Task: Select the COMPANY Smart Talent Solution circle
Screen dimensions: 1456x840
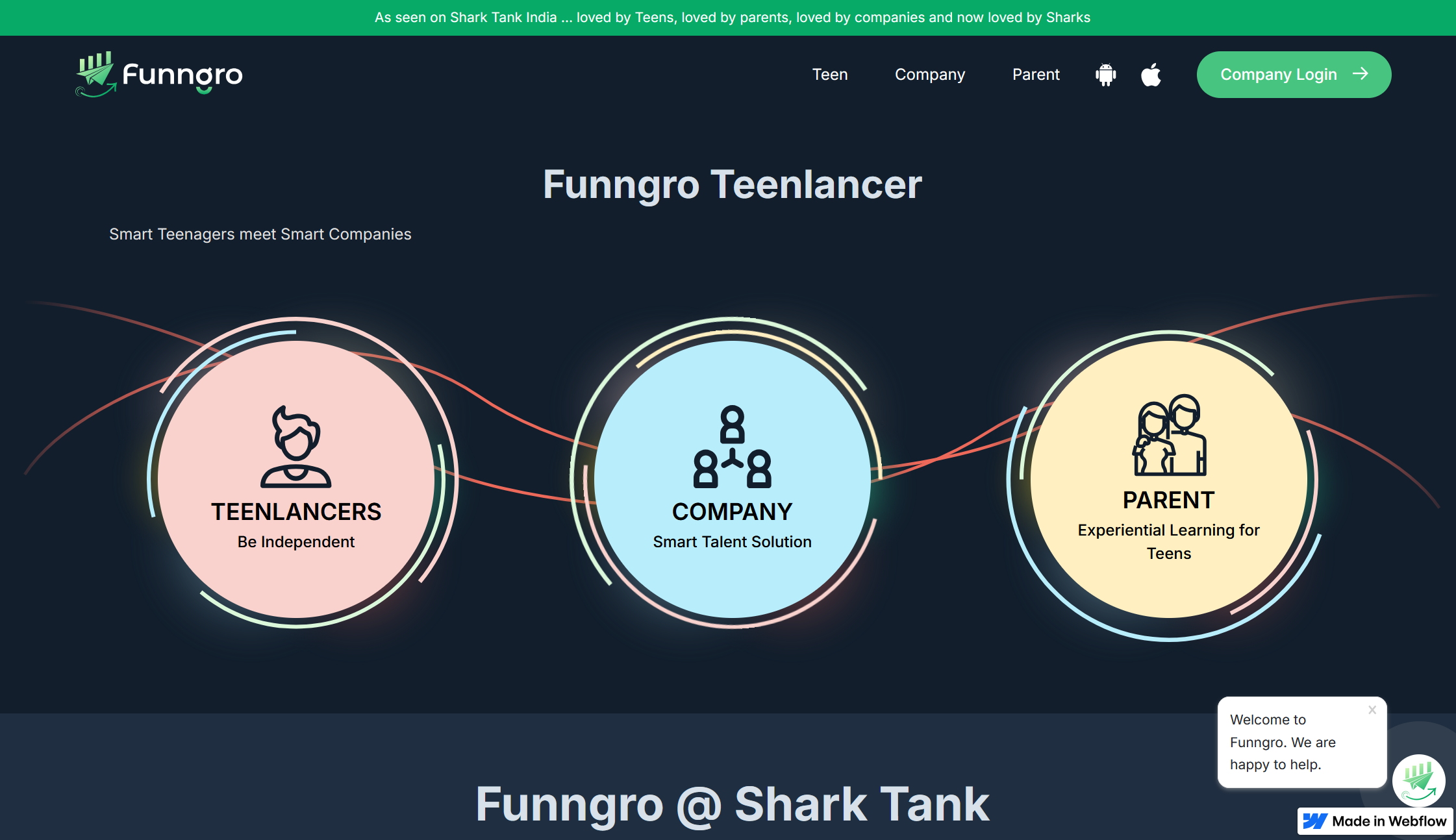Action: [x=733, y=479]
